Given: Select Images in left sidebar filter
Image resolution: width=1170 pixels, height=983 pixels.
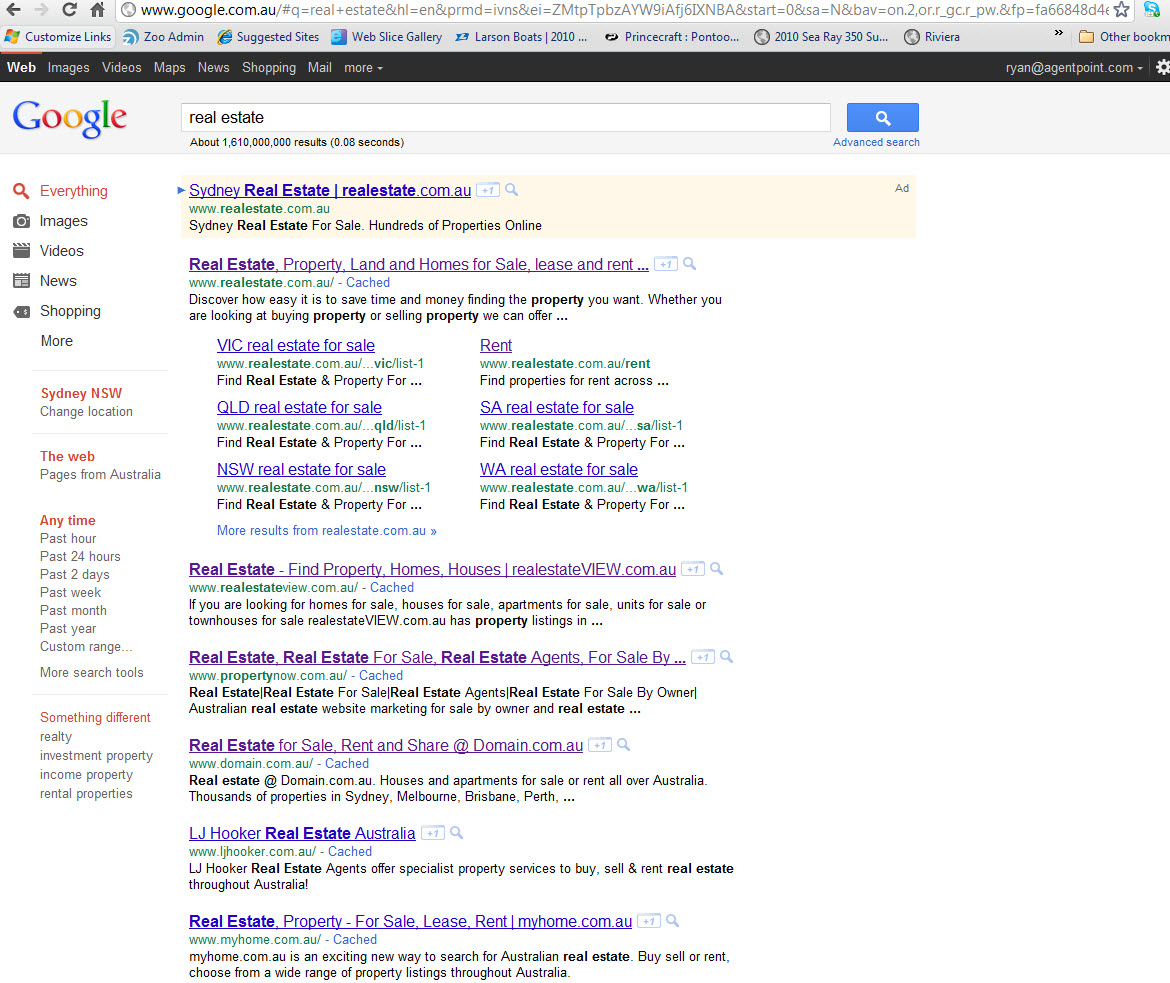Looking at the screenshot, I should coord(63,221).
